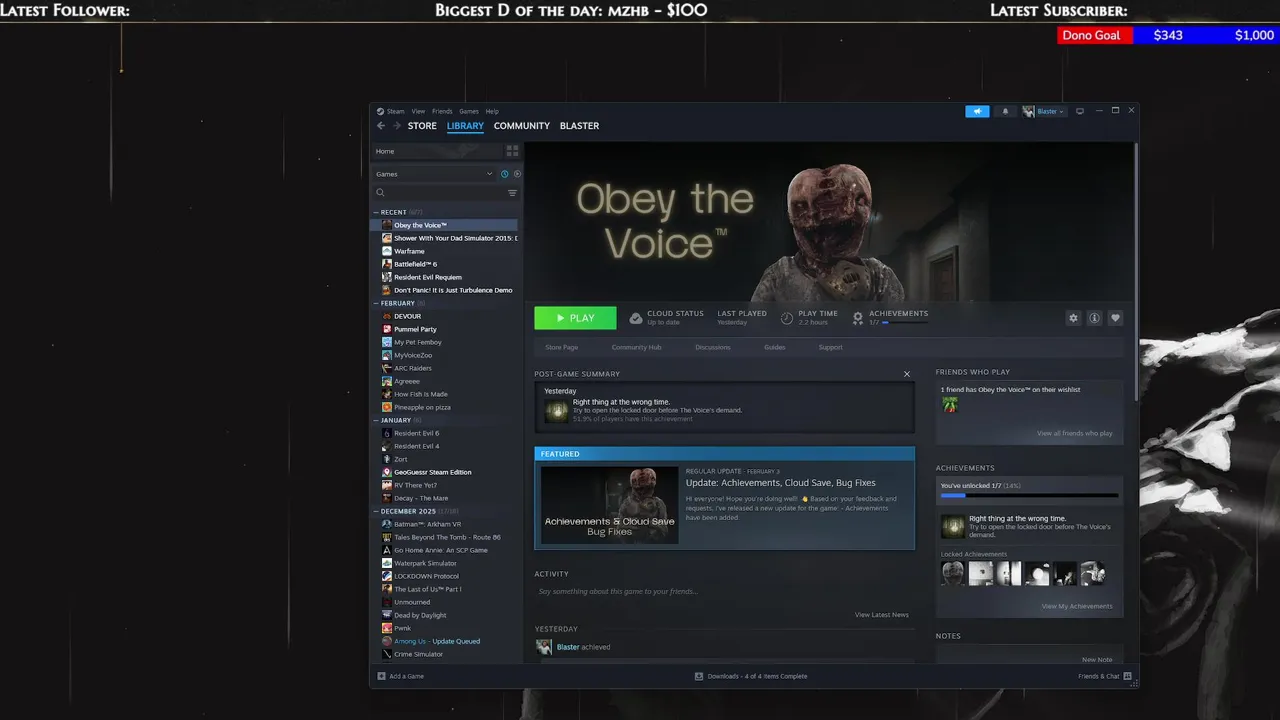Click the cloud status icon
Image resolution: width=1280 pixels, height=720 pixels.
(x=636, y=318)
